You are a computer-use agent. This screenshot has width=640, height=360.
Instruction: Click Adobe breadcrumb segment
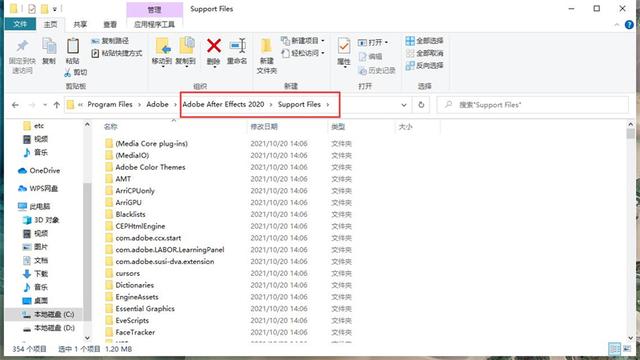[x=158, y=104]
